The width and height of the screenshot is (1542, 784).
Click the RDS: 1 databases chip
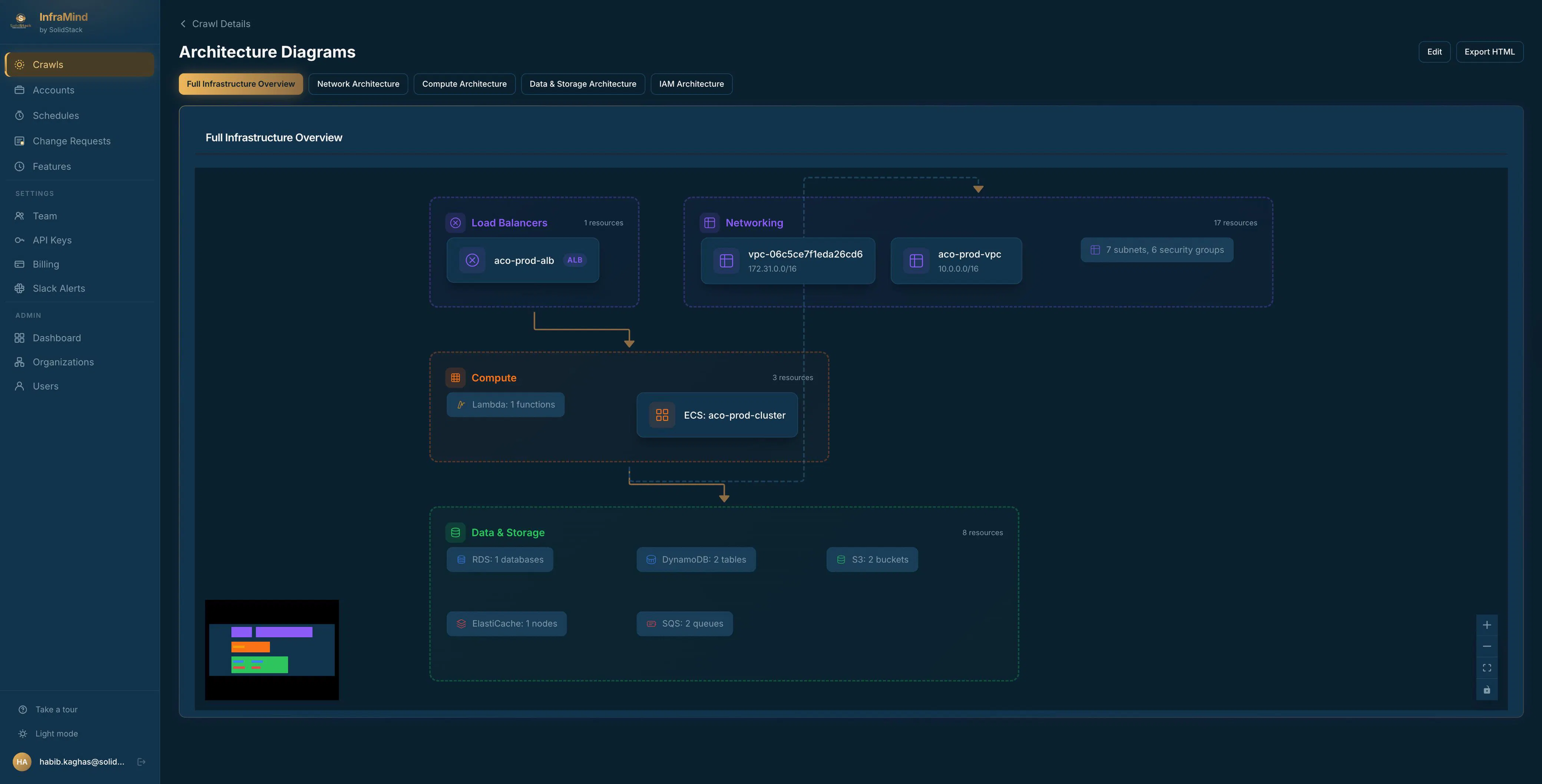[x=500, y=559]
